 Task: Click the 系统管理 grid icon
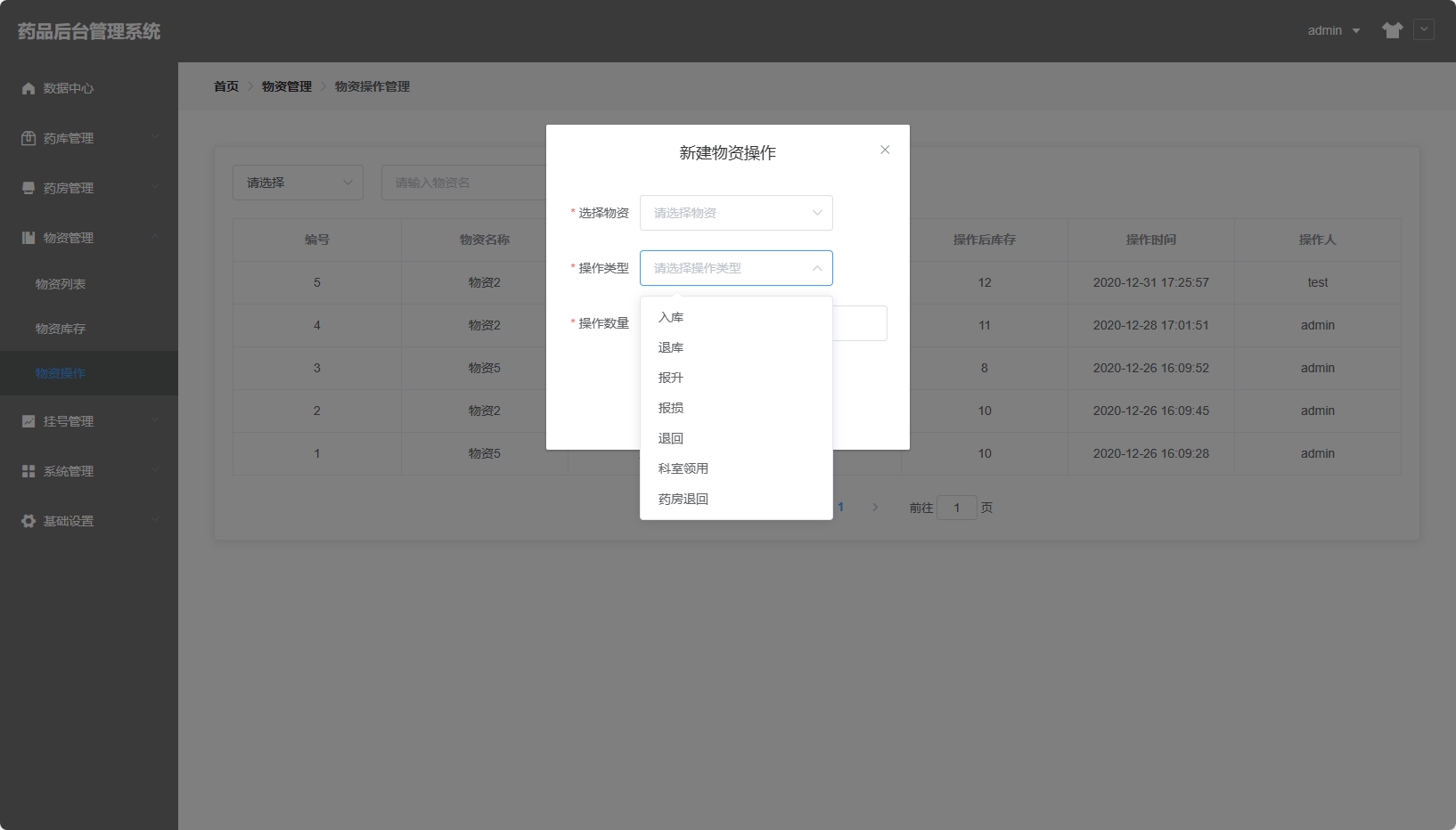point(29,471)
